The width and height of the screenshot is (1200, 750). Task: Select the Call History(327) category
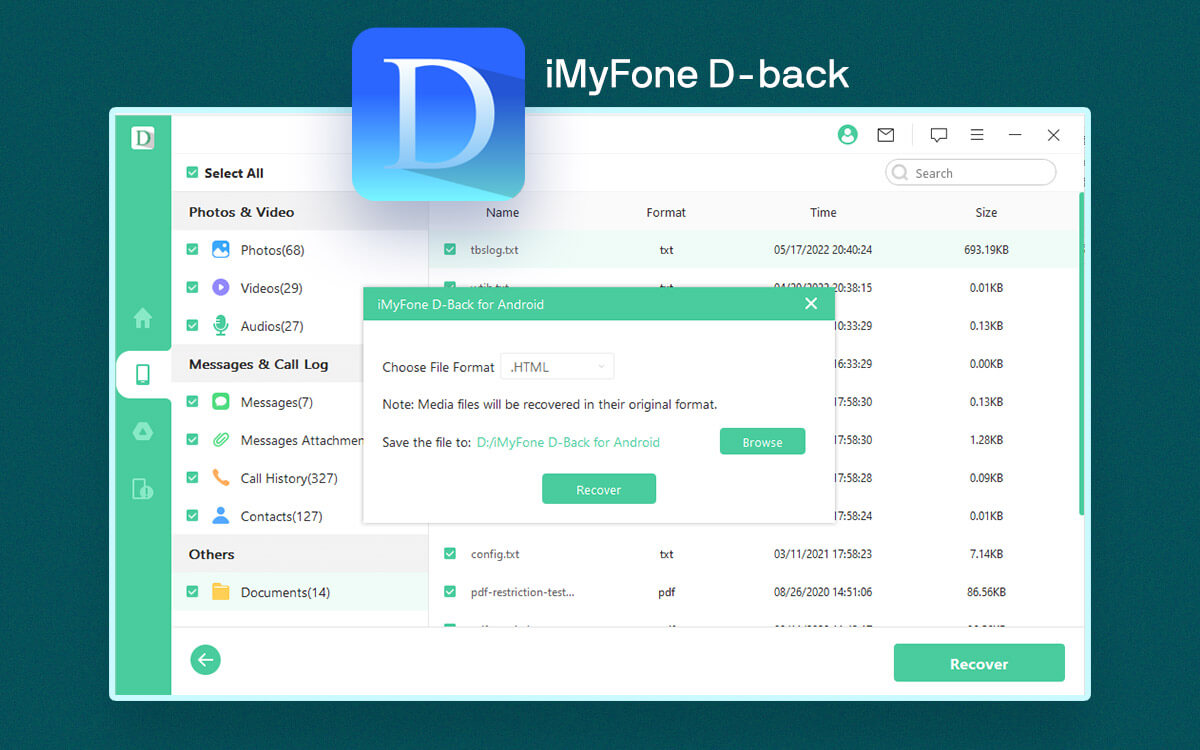tap(289, 478)
